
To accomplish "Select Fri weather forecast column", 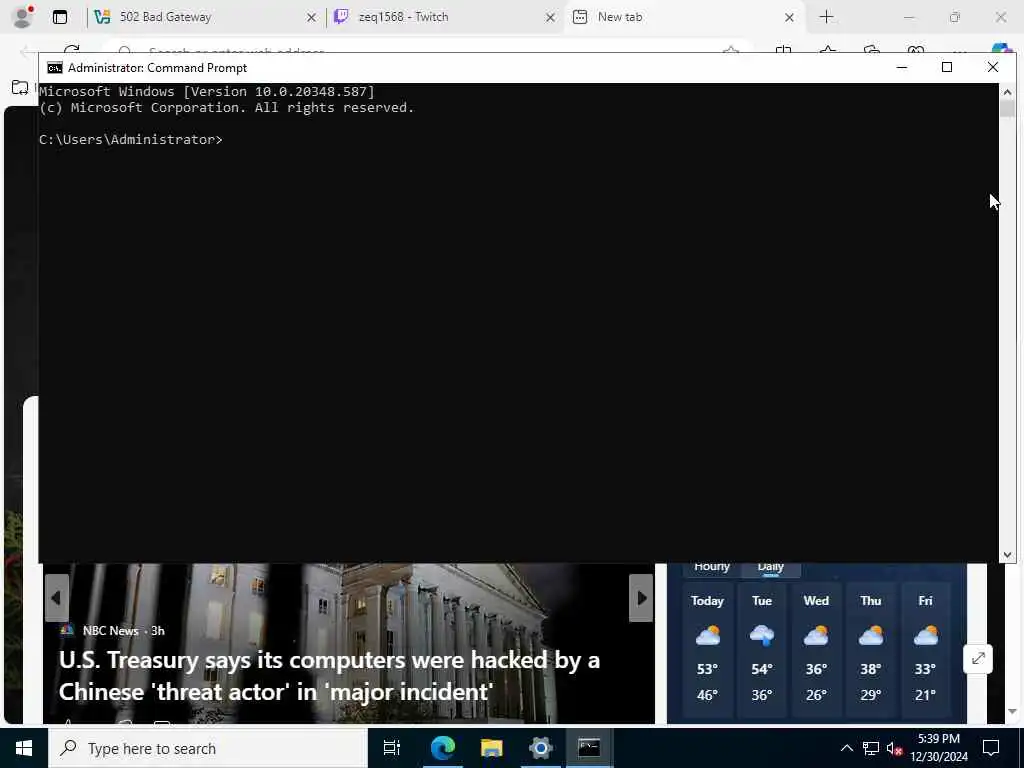I will (x=925, y=650).
